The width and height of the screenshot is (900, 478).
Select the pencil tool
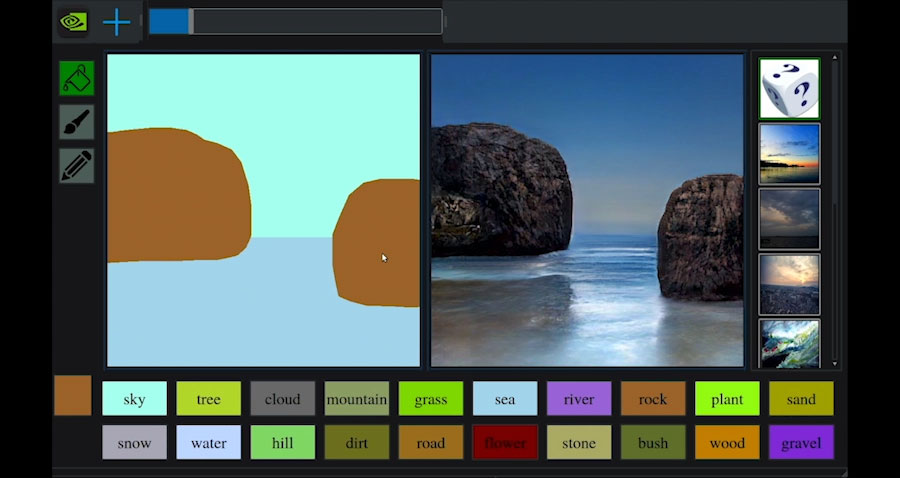(76, 166)
